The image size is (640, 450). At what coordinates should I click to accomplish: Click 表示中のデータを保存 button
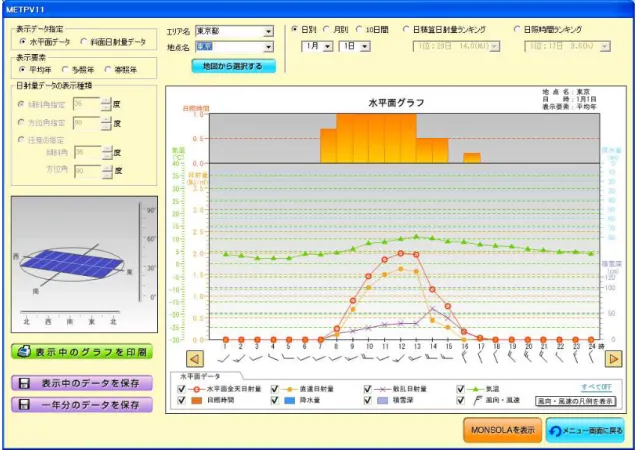coord(82,383)
